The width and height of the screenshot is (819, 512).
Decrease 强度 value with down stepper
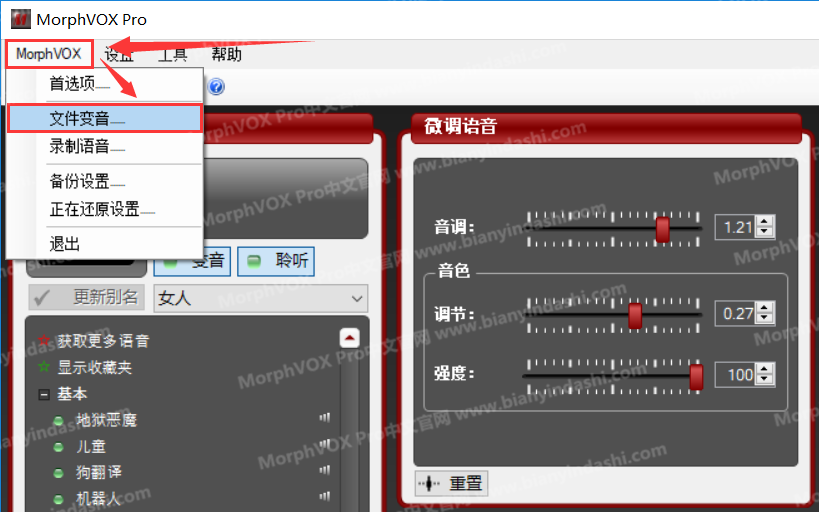[x=765, y=380]
